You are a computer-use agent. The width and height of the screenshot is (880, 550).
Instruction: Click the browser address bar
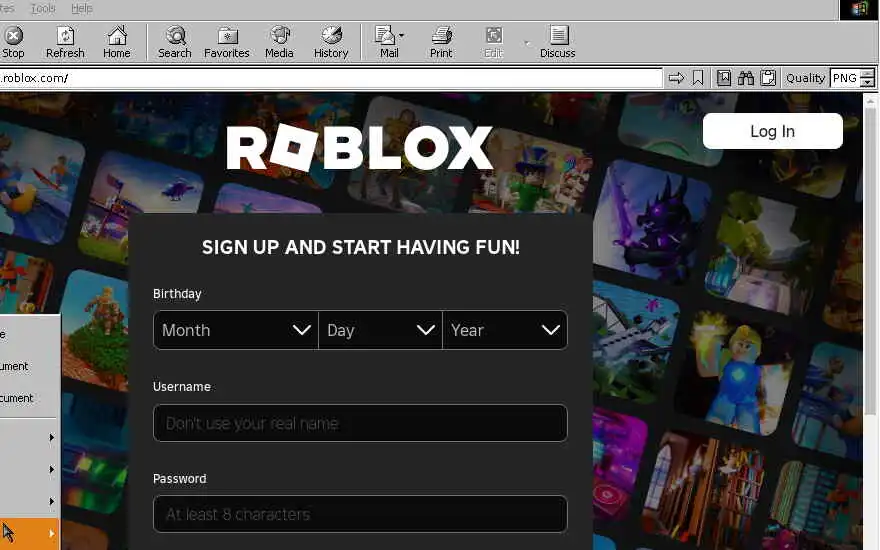click(x=331, y=78)
